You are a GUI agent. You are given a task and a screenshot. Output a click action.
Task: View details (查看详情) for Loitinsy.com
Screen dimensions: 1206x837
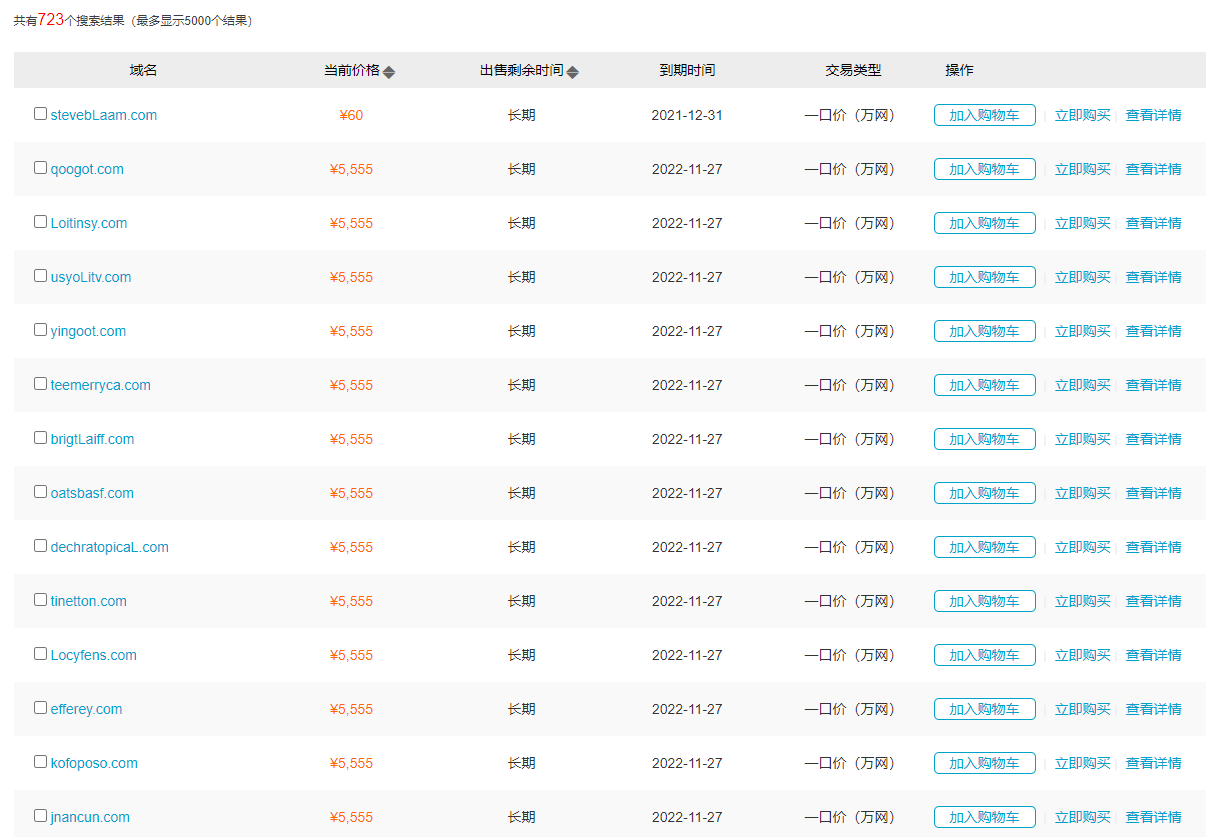pos(1154,223)
